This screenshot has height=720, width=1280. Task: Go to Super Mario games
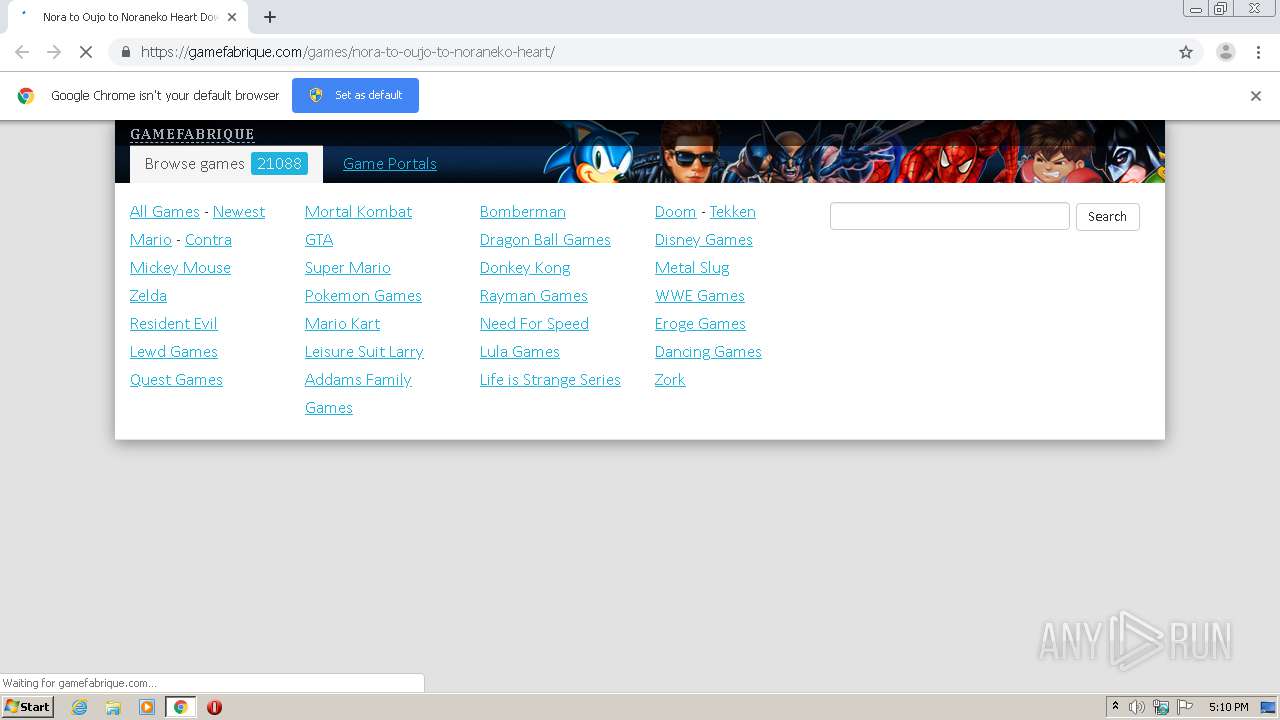pyautogui.click(x=348, y=268)
